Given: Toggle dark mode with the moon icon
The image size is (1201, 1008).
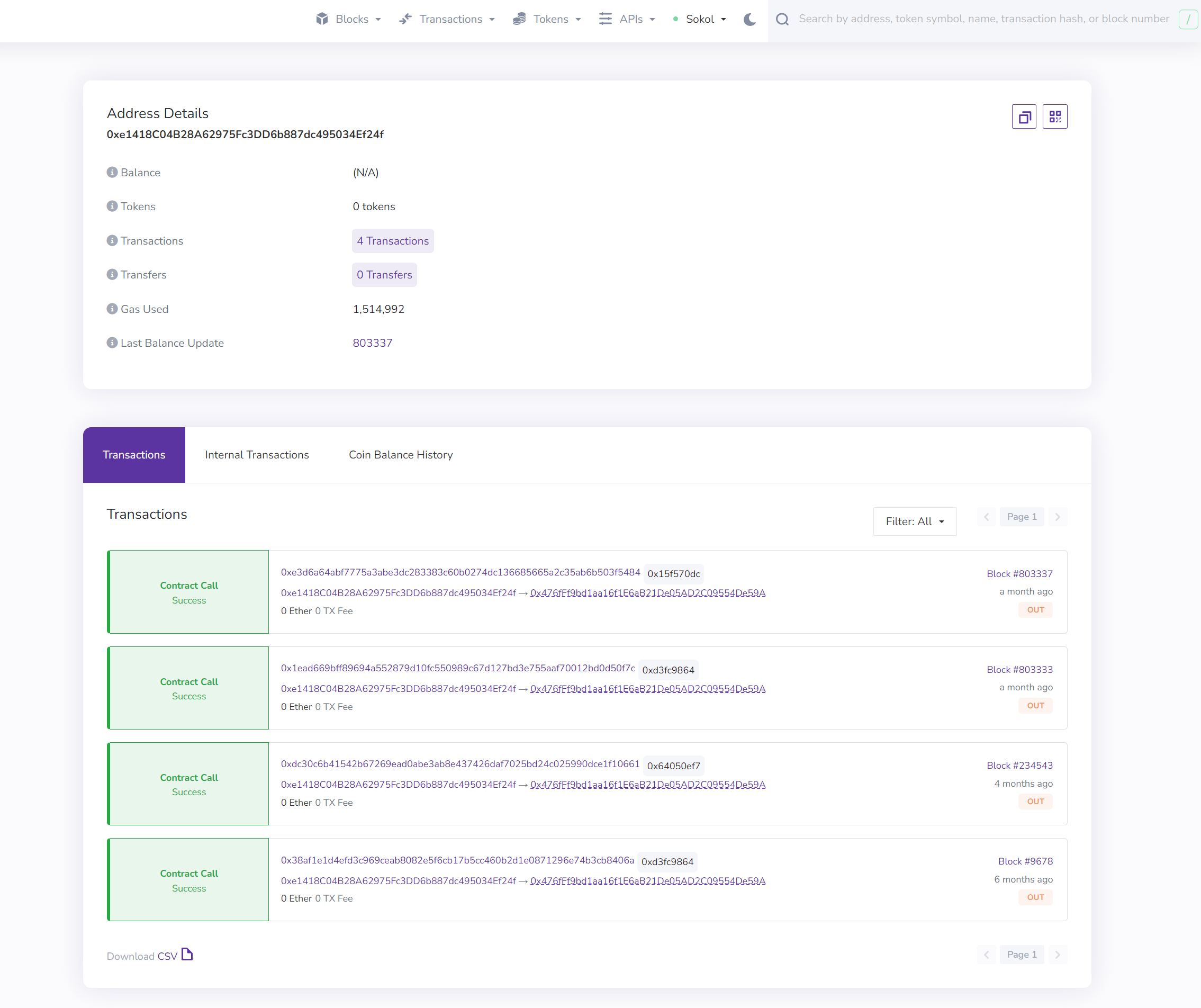Looking at the screenshot, I should click(x=749, y=20).
